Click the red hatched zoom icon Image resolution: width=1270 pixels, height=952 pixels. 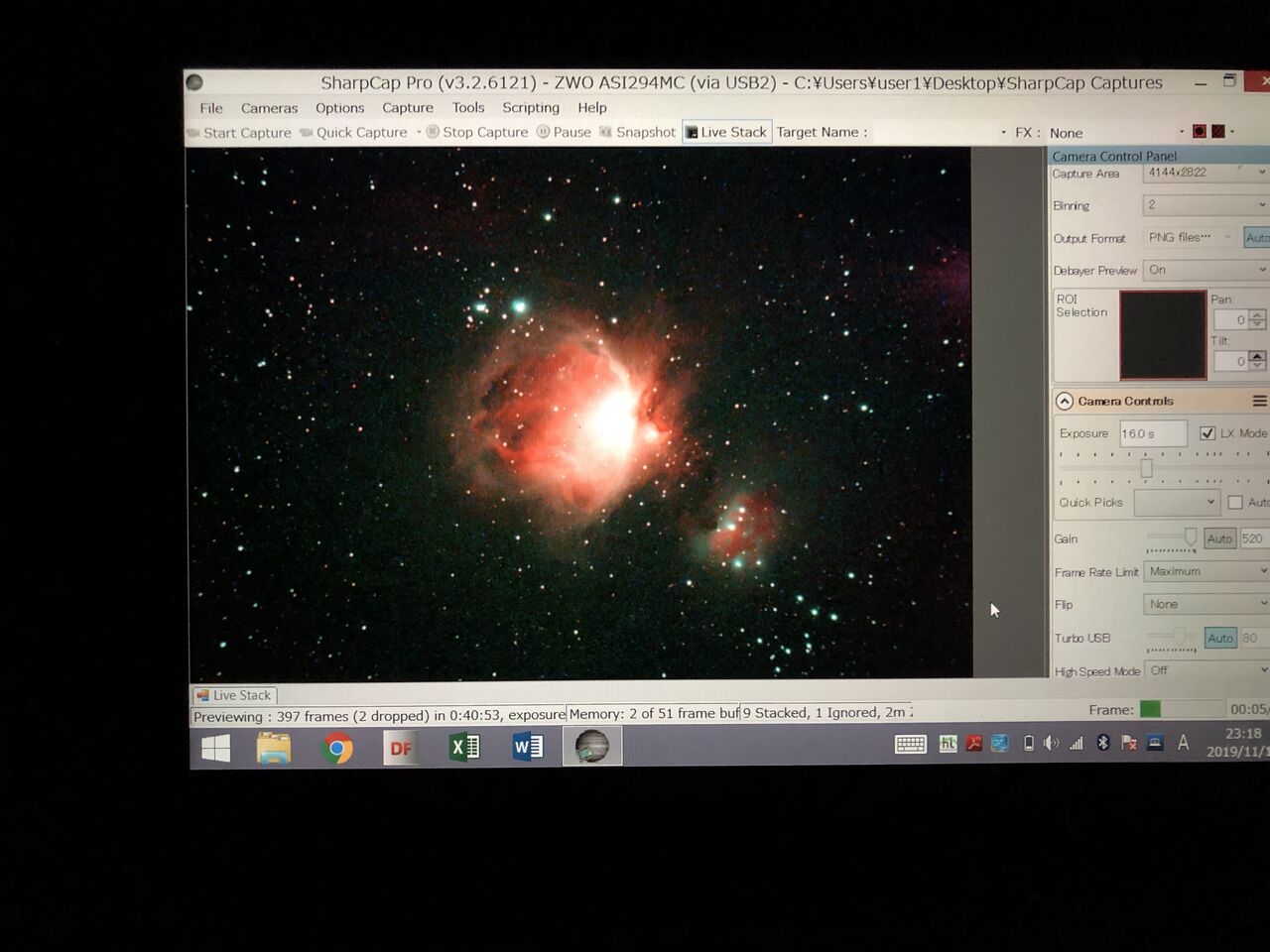[1218, 131]
